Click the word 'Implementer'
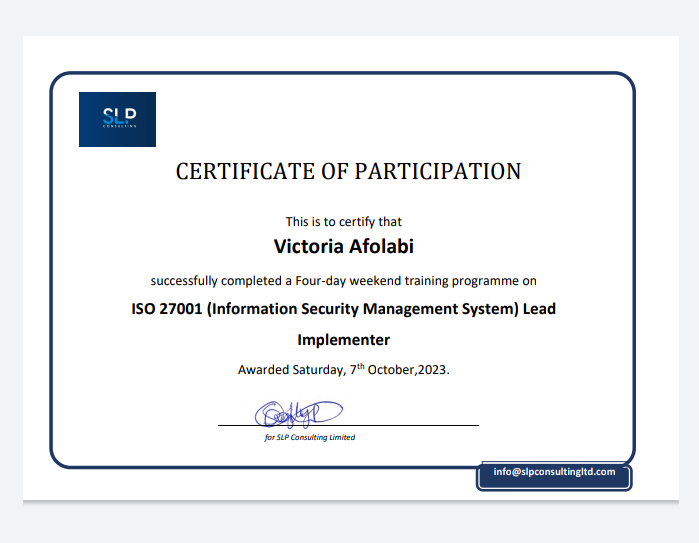Viewport: 699px width, 543px height. [344, 340]
